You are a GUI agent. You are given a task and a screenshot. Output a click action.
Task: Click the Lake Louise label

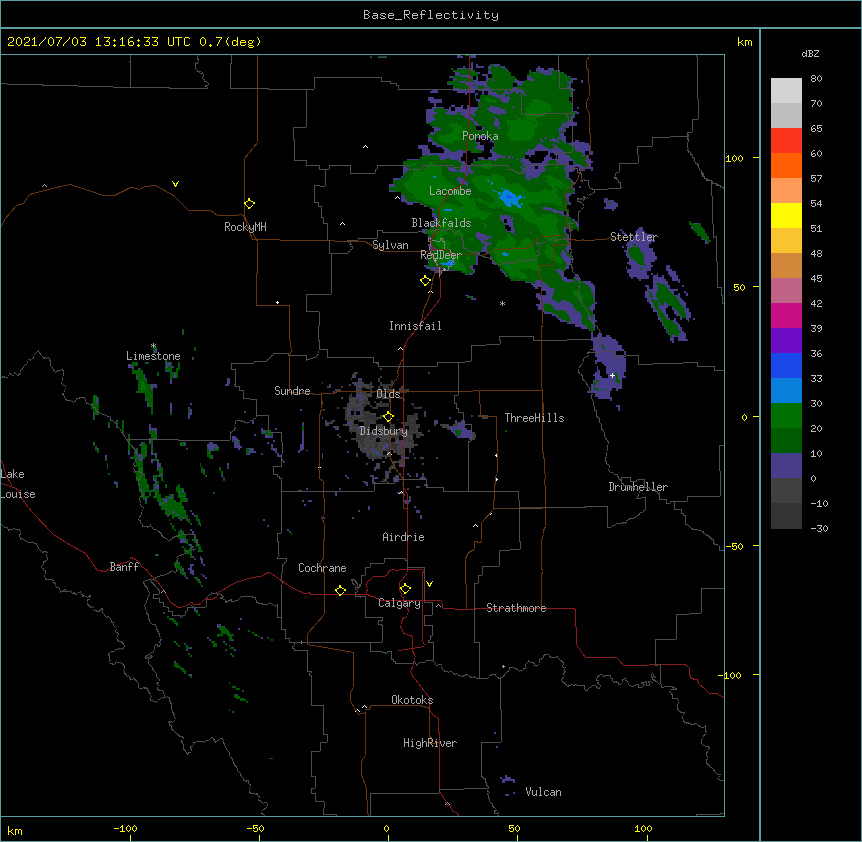18,484
